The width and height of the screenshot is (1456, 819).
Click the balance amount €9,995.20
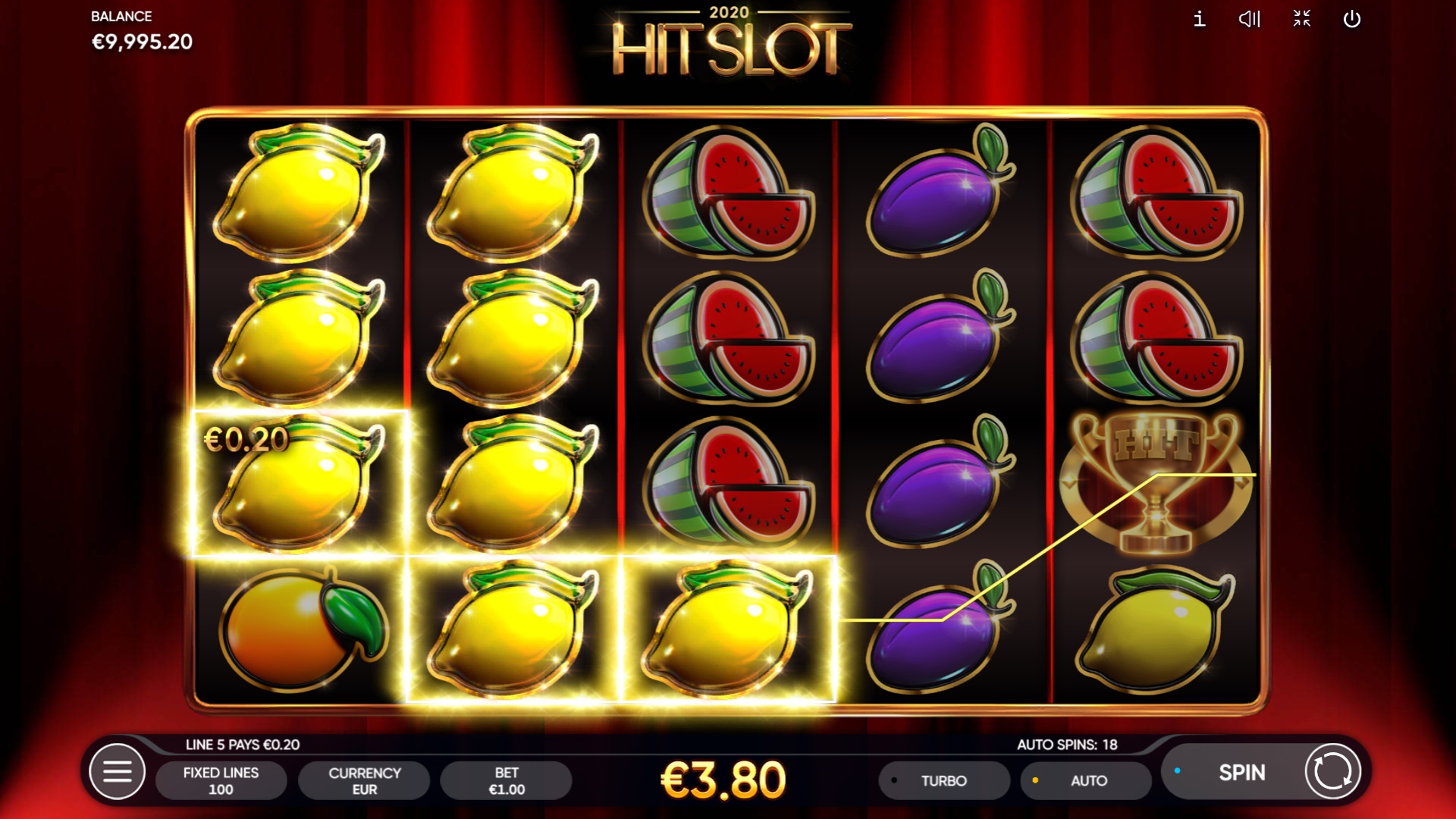[x=142, y=42]
